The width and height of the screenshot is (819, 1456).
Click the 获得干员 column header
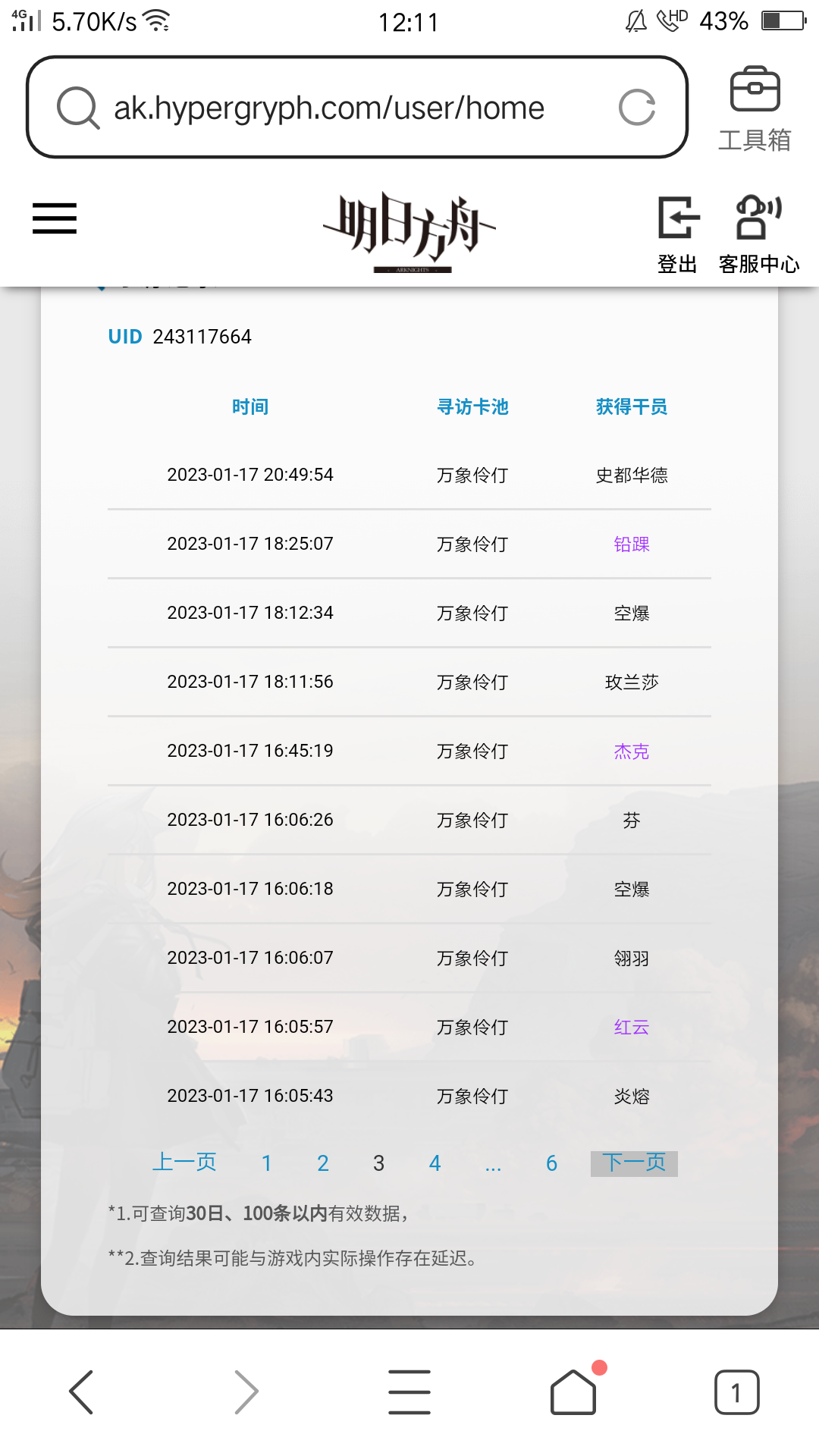[632, 407]
